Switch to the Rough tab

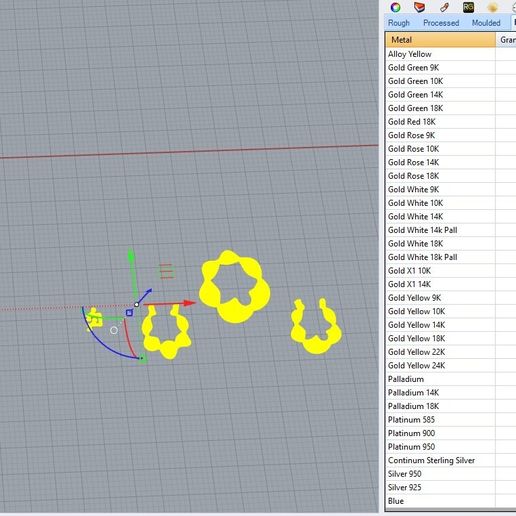(399, 23)
